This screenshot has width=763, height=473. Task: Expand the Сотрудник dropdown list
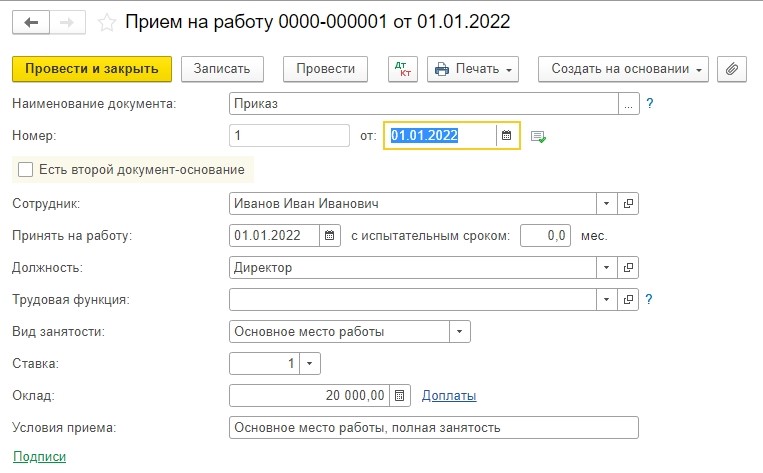[607, 203]
